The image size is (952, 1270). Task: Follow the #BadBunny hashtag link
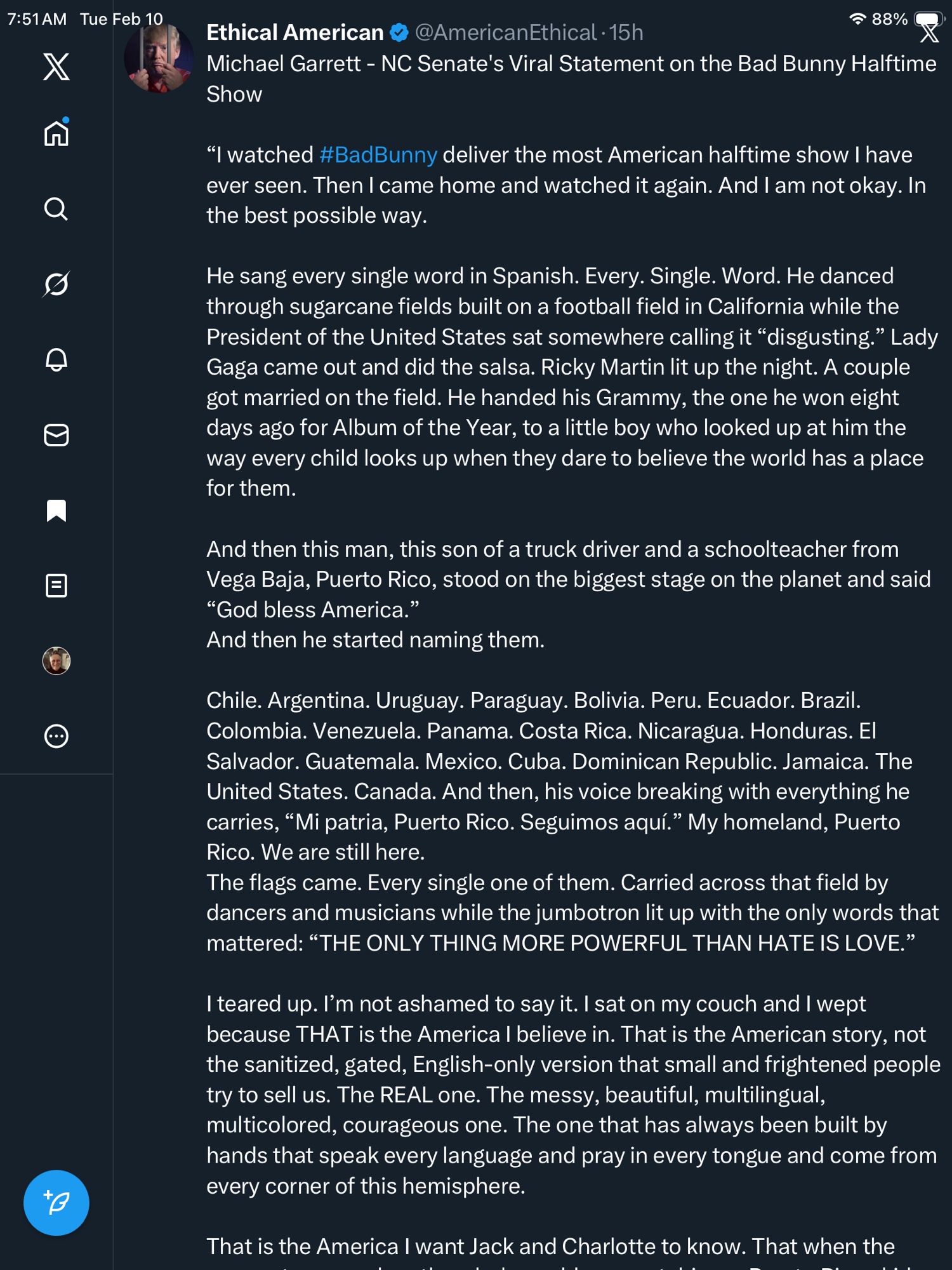tap(378, 155)
